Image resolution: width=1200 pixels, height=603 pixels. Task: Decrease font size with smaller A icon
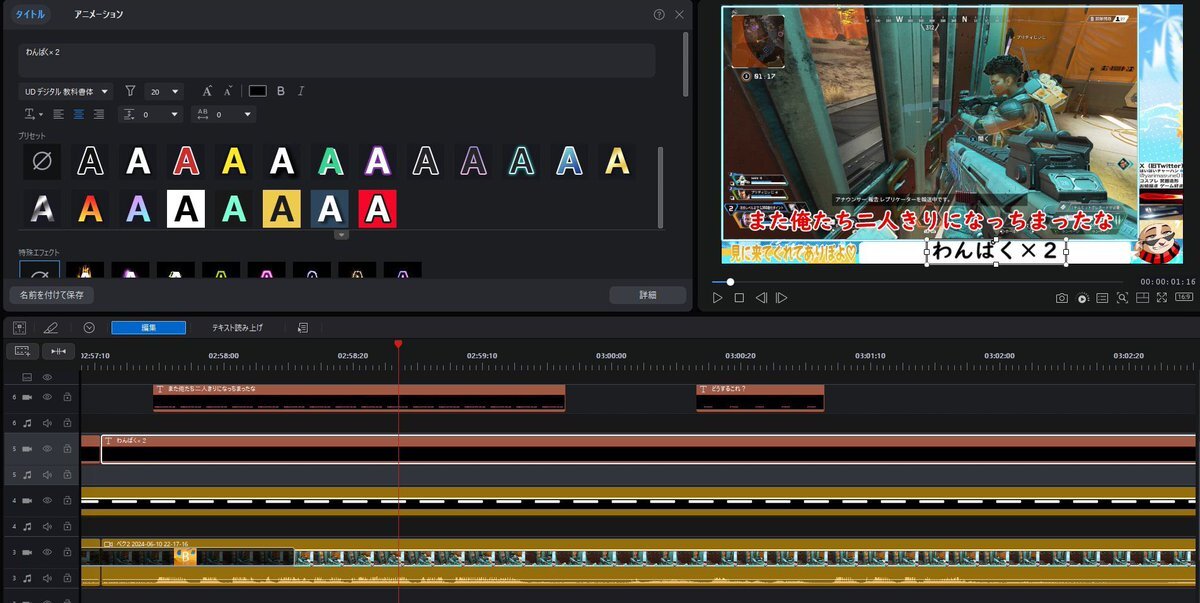(x=228, y=91)
